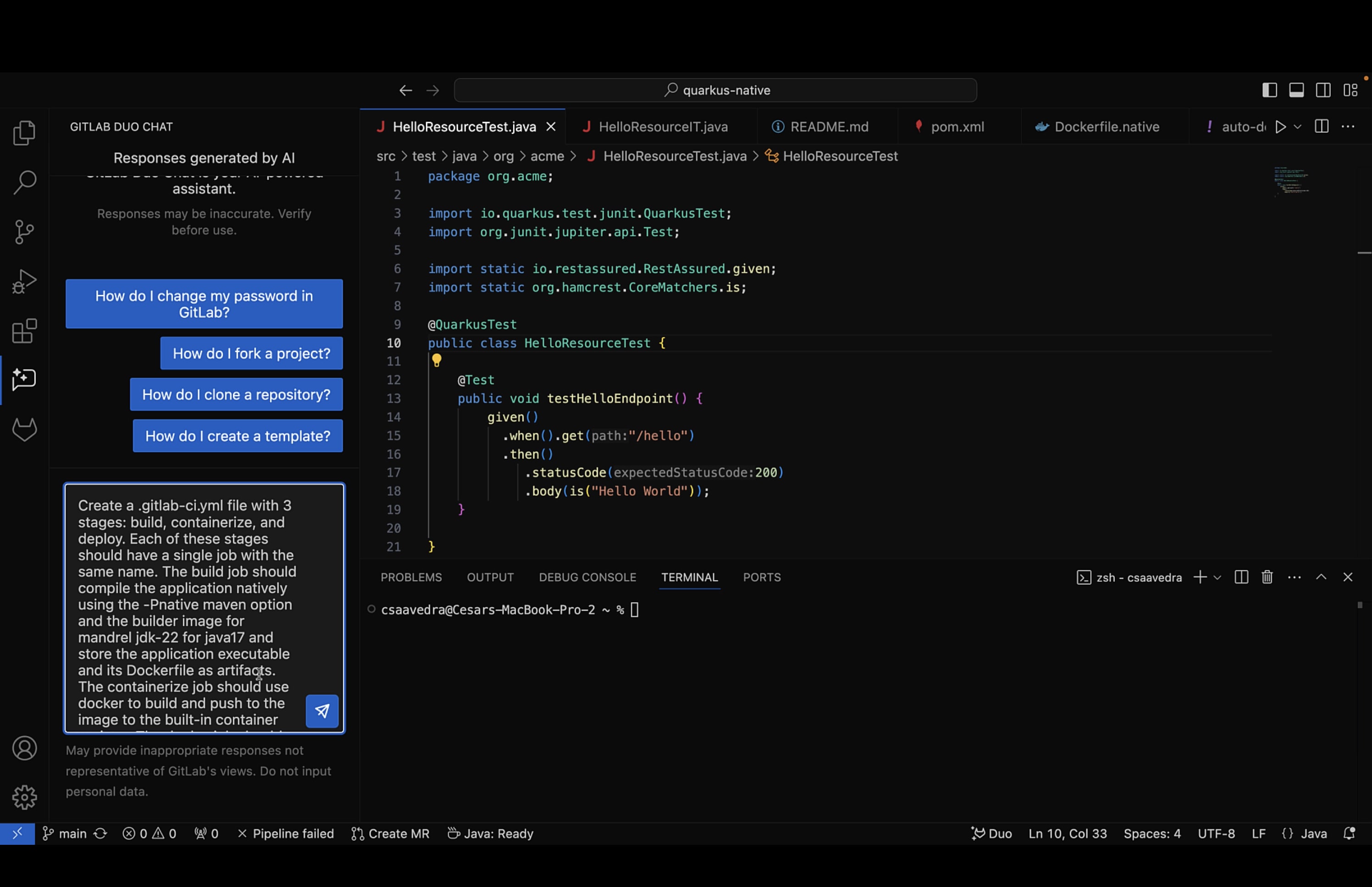1372x887 pixels.
Task: Click the 'acme' breadcrumb segment
Action: (x=547, y=156)
